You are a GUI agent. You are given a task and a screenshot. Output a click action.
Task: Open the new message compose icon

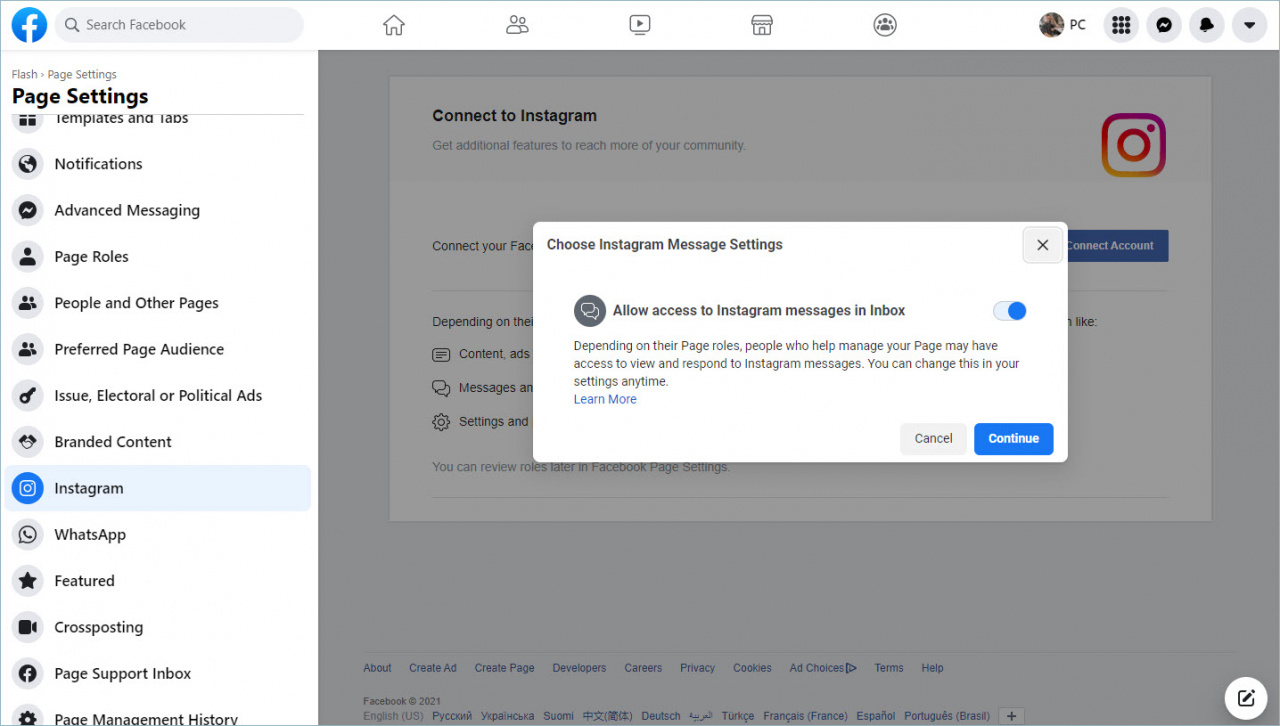(x=1246, y=697)
